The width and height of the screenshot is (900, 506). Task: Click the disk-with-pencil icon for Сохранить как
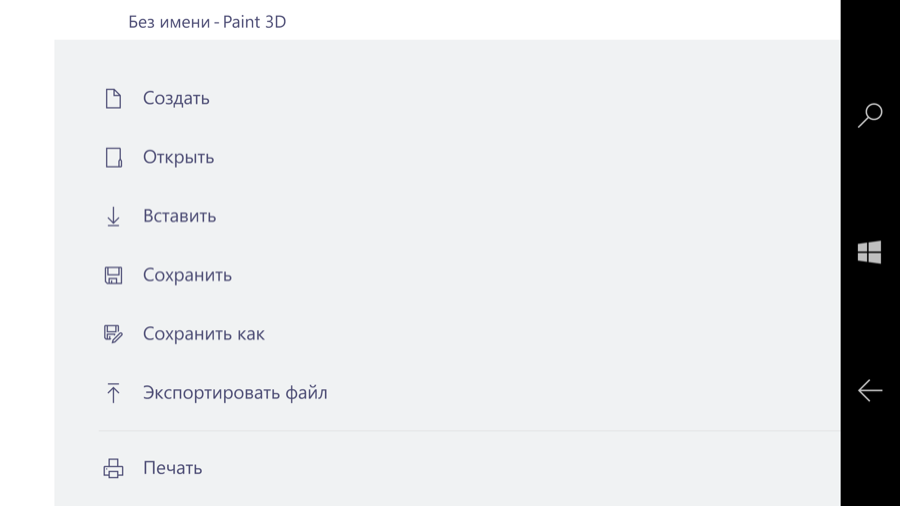[113, 334]
